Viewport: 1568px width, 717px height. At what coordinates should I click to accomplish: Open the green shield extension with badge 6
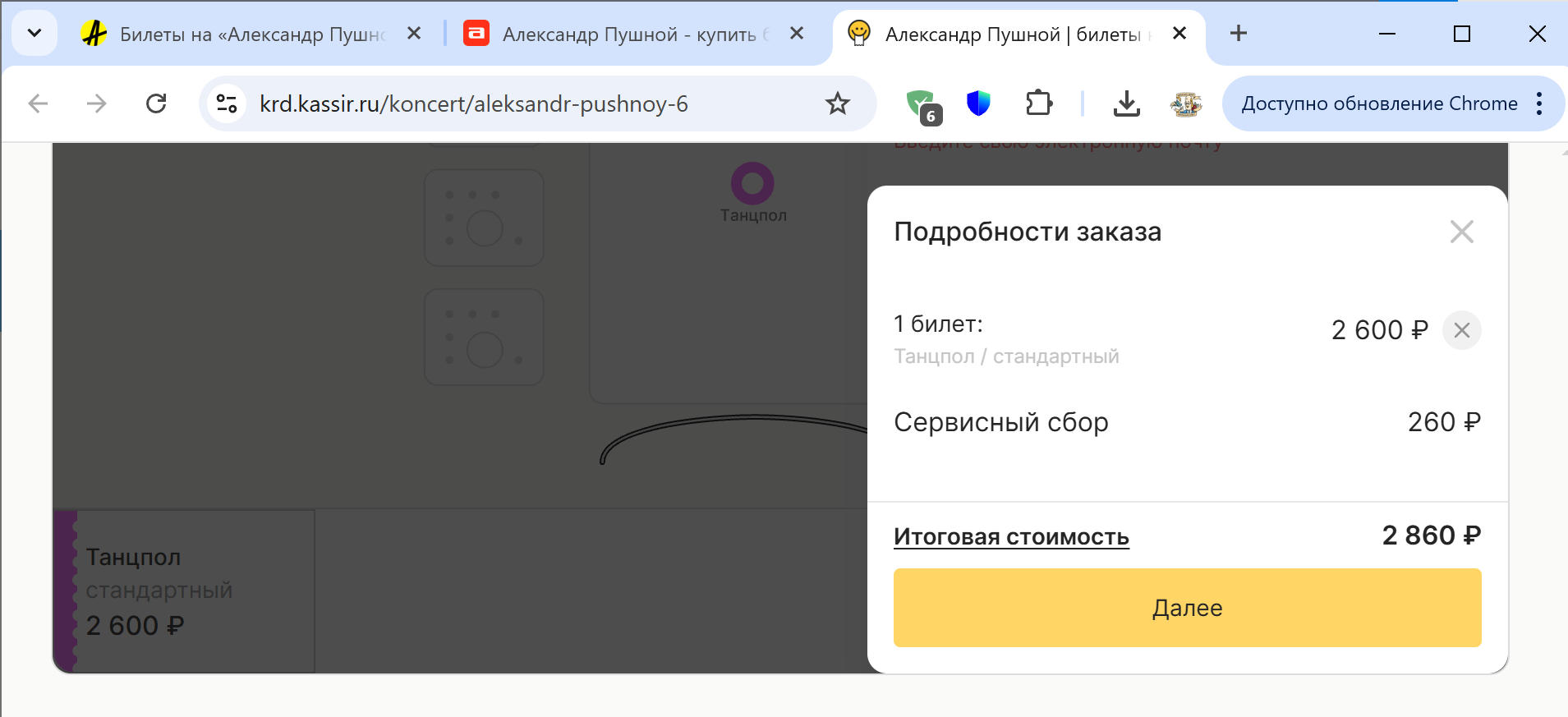pos(922,104)
